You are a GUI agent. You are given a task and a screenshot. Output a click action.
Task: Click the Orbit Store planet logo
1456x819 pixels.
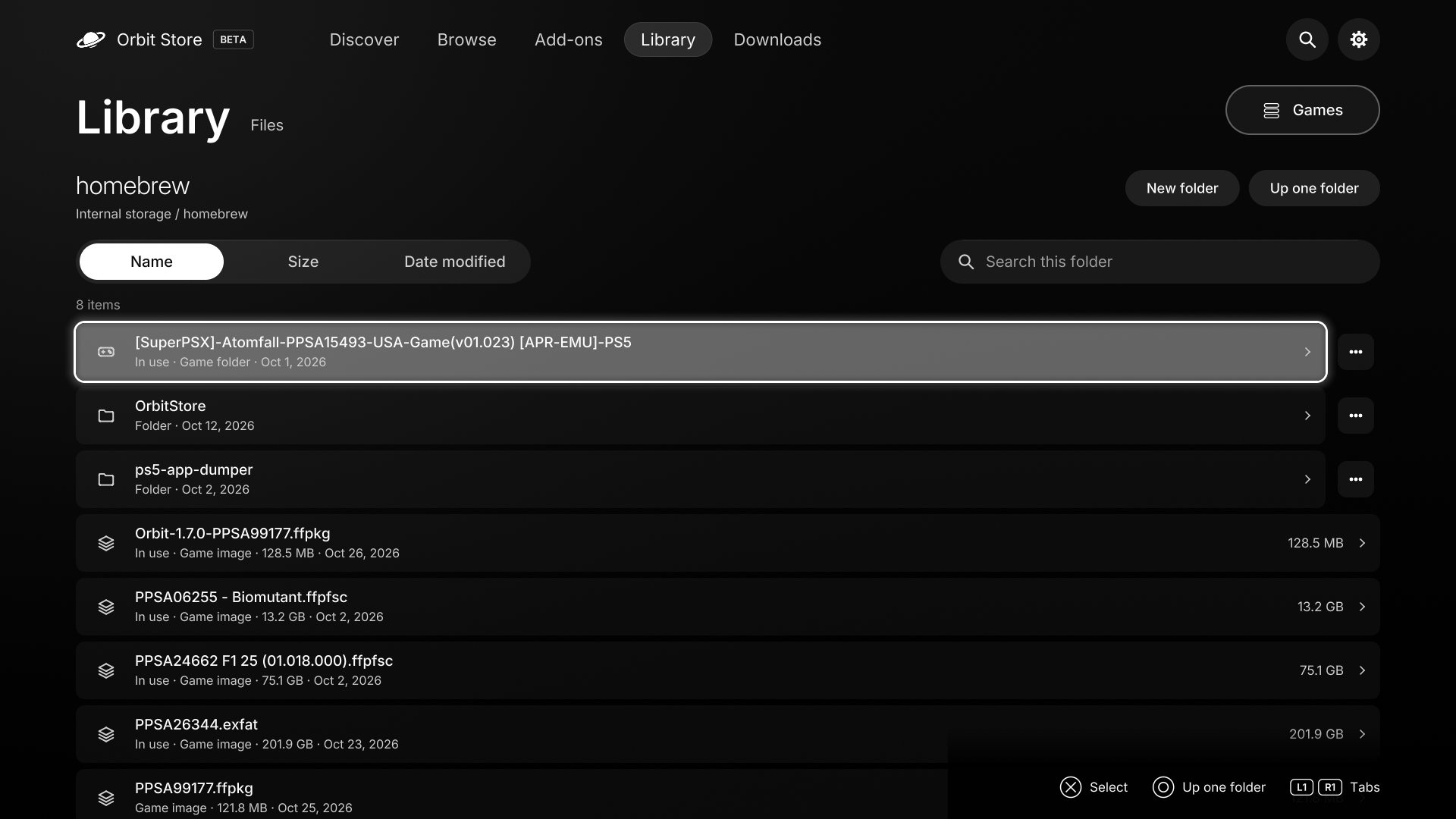(91, 39)
